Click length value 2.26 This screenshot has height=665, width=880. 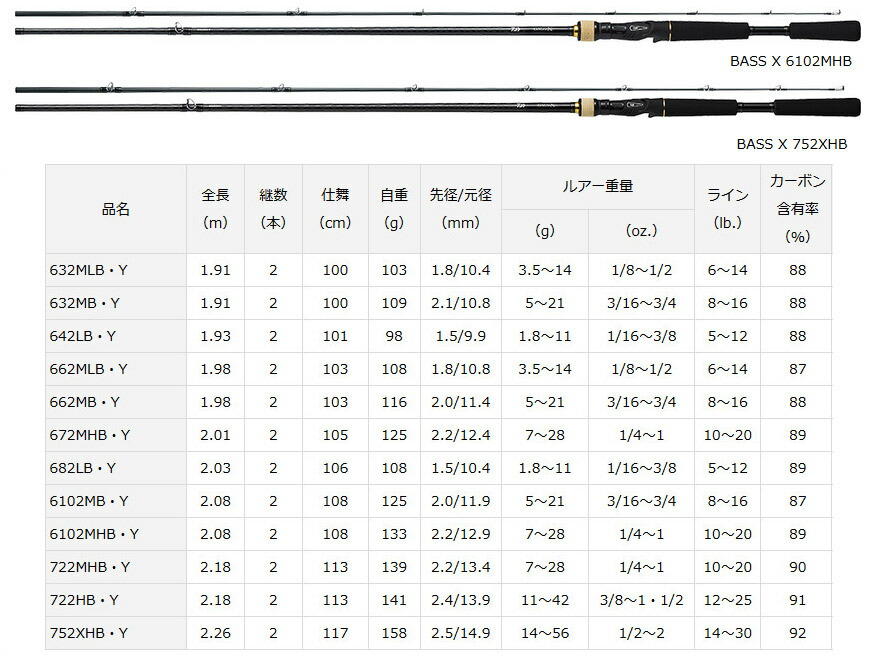216,633
